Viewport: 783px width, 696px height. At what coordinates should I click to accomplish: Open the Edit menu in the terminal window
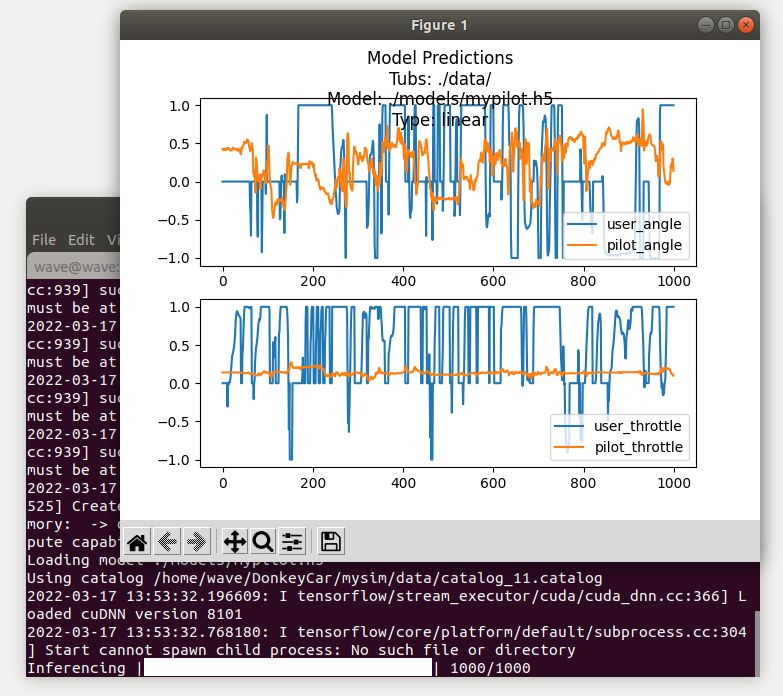[81, 240]
